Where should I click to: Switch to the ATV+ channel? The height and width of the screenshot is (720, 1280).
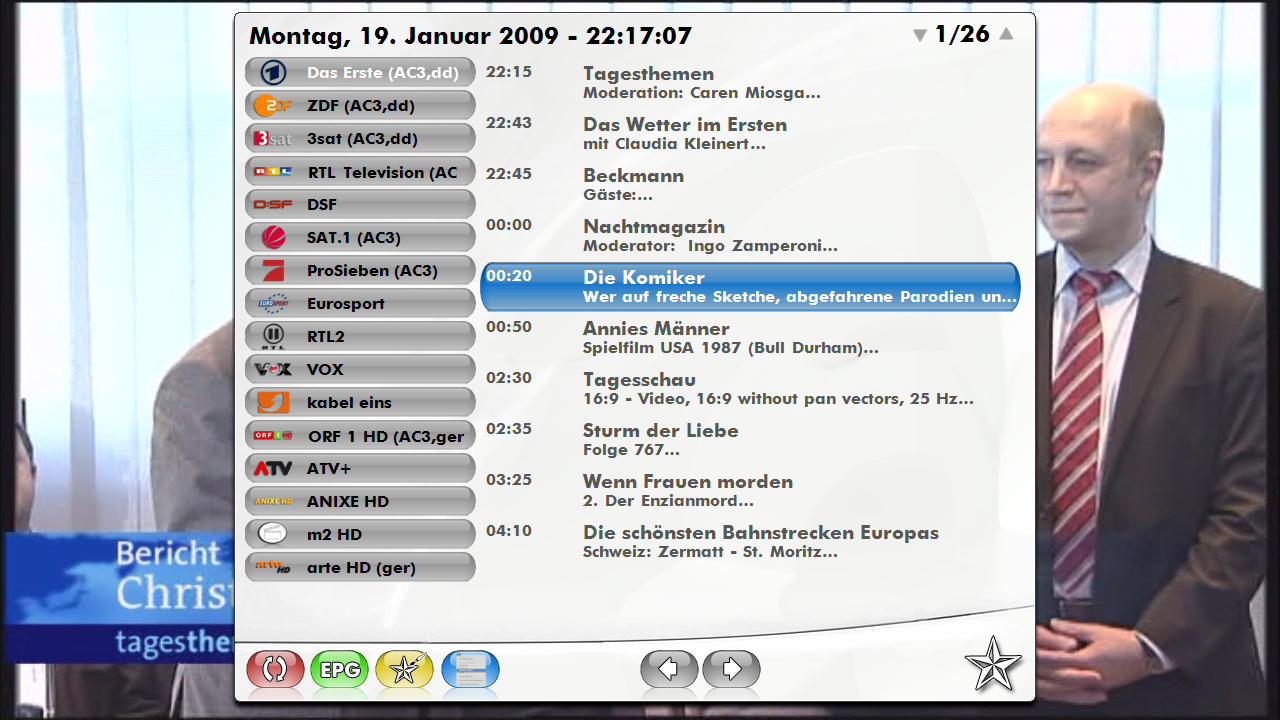(x=360, y=469)
